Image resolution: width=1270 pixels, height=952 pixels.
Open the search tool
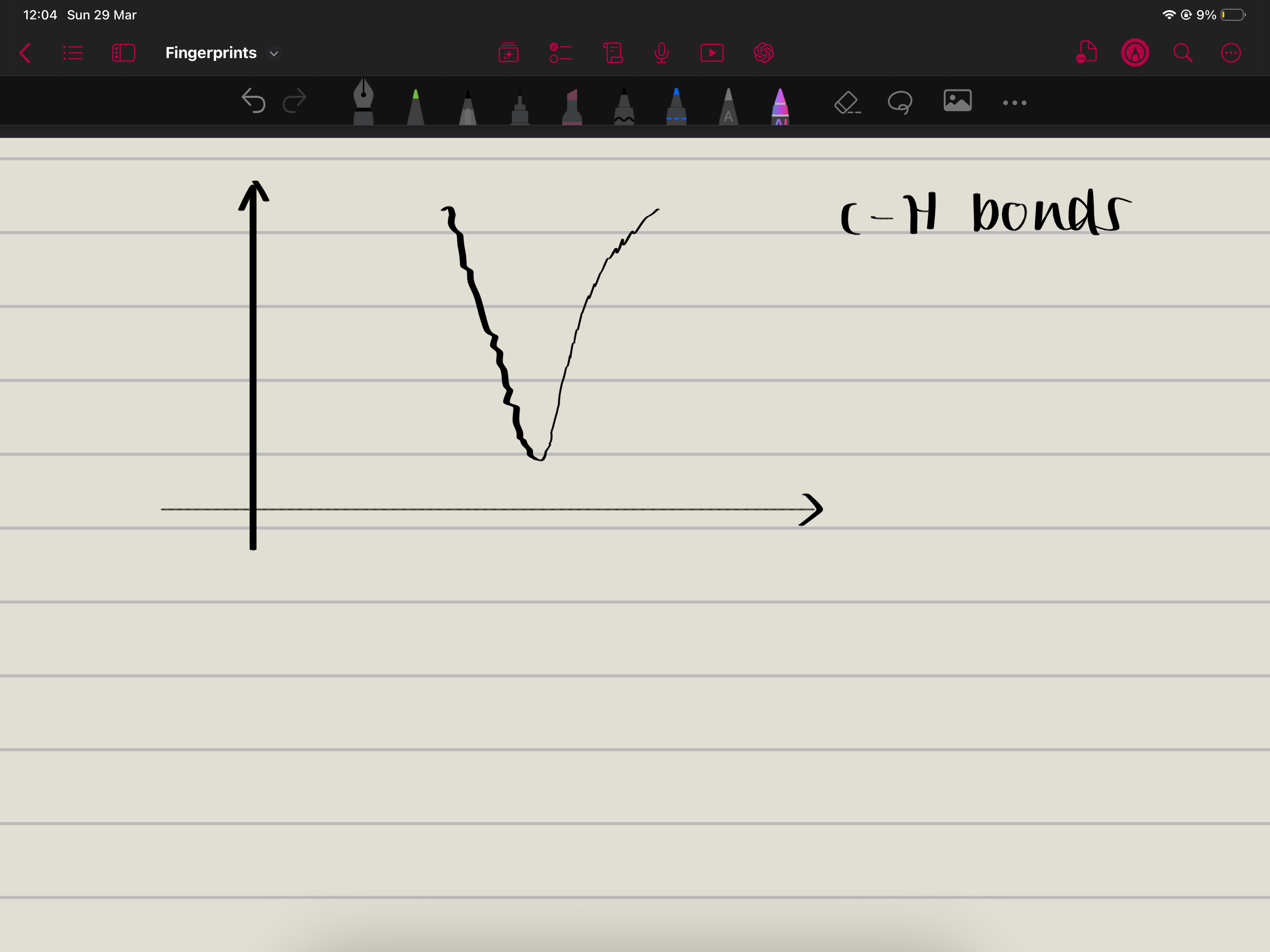click(1183, 53)
